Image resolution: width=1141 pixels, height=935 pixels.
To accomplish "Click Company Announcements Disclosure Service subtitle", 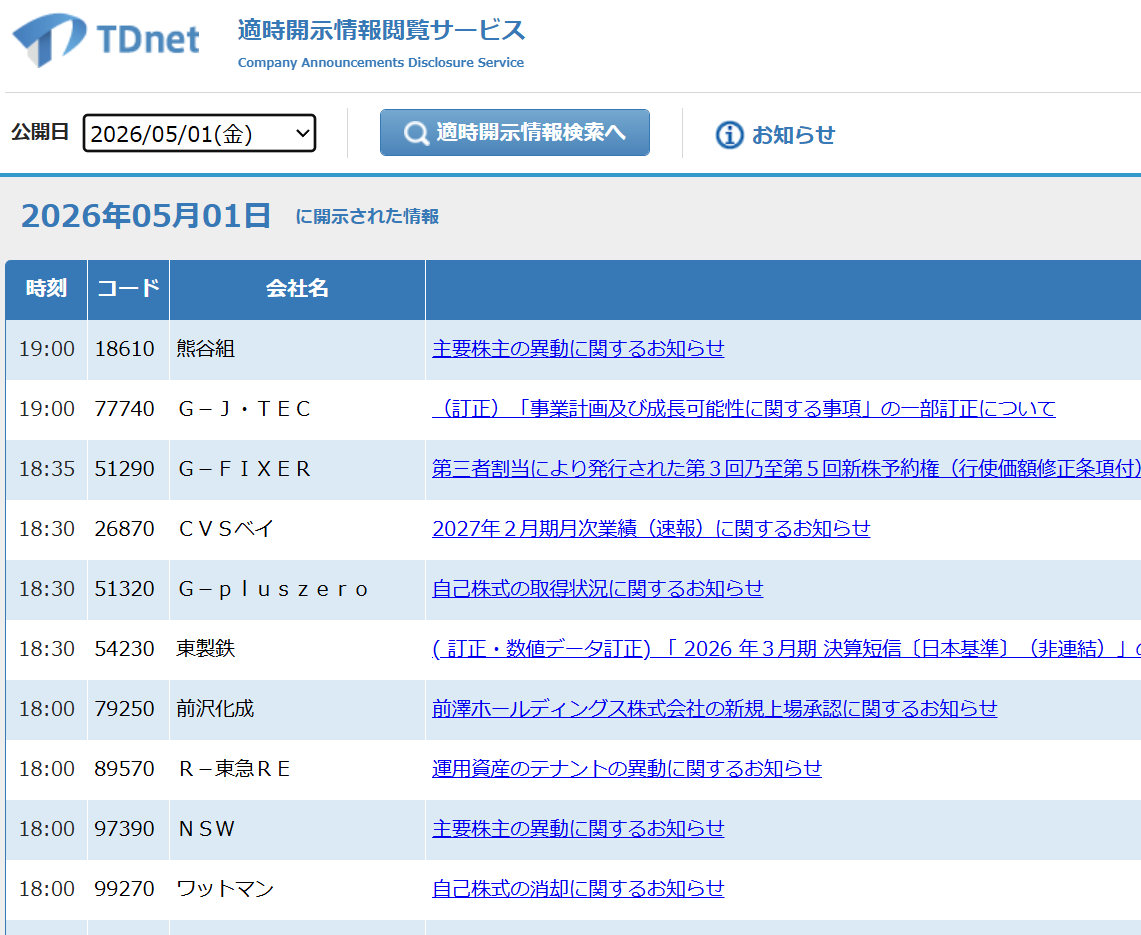I will pos(381,63).
